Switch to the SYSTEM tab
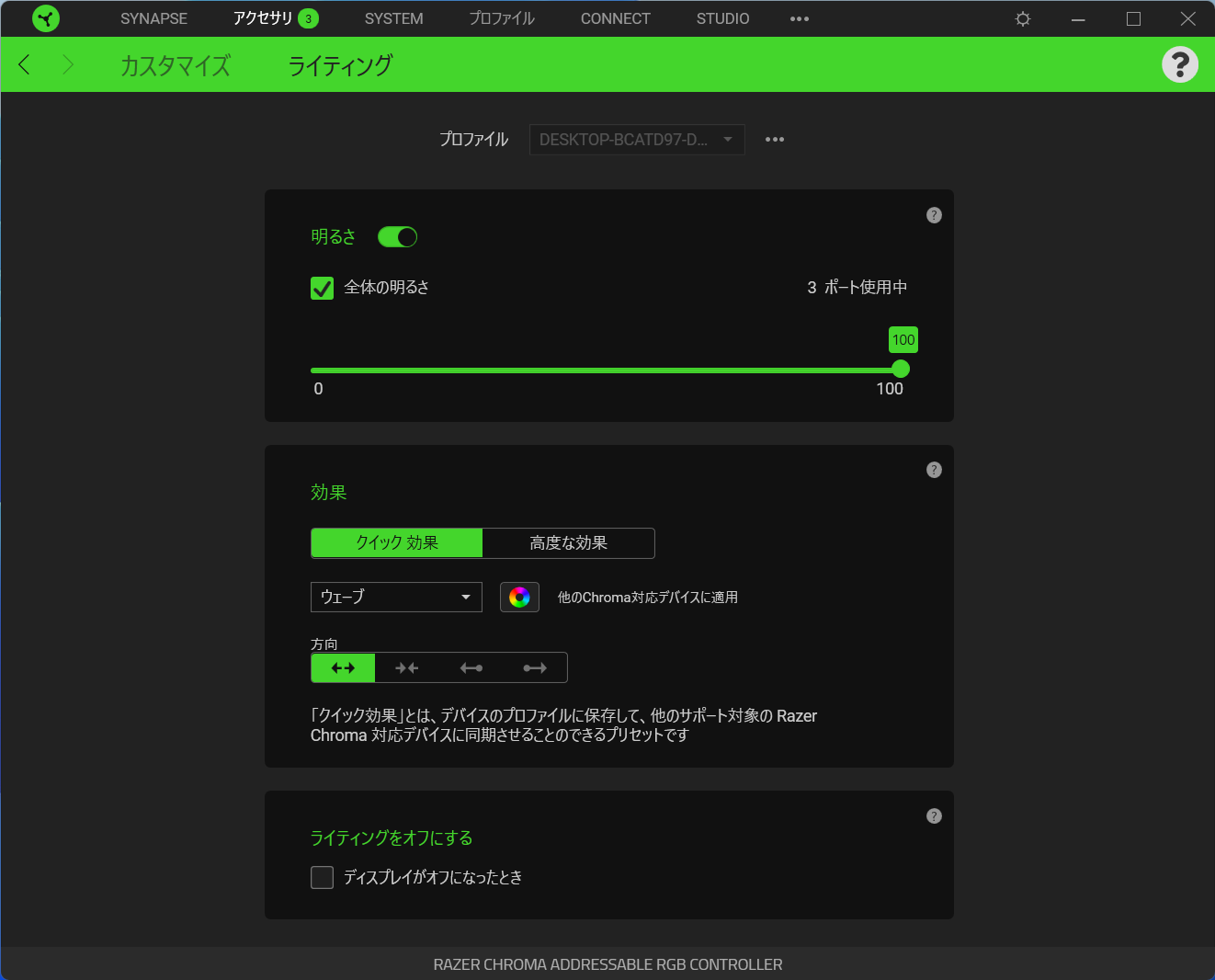Screen dimensions: 1215x980 coord(393,18)
